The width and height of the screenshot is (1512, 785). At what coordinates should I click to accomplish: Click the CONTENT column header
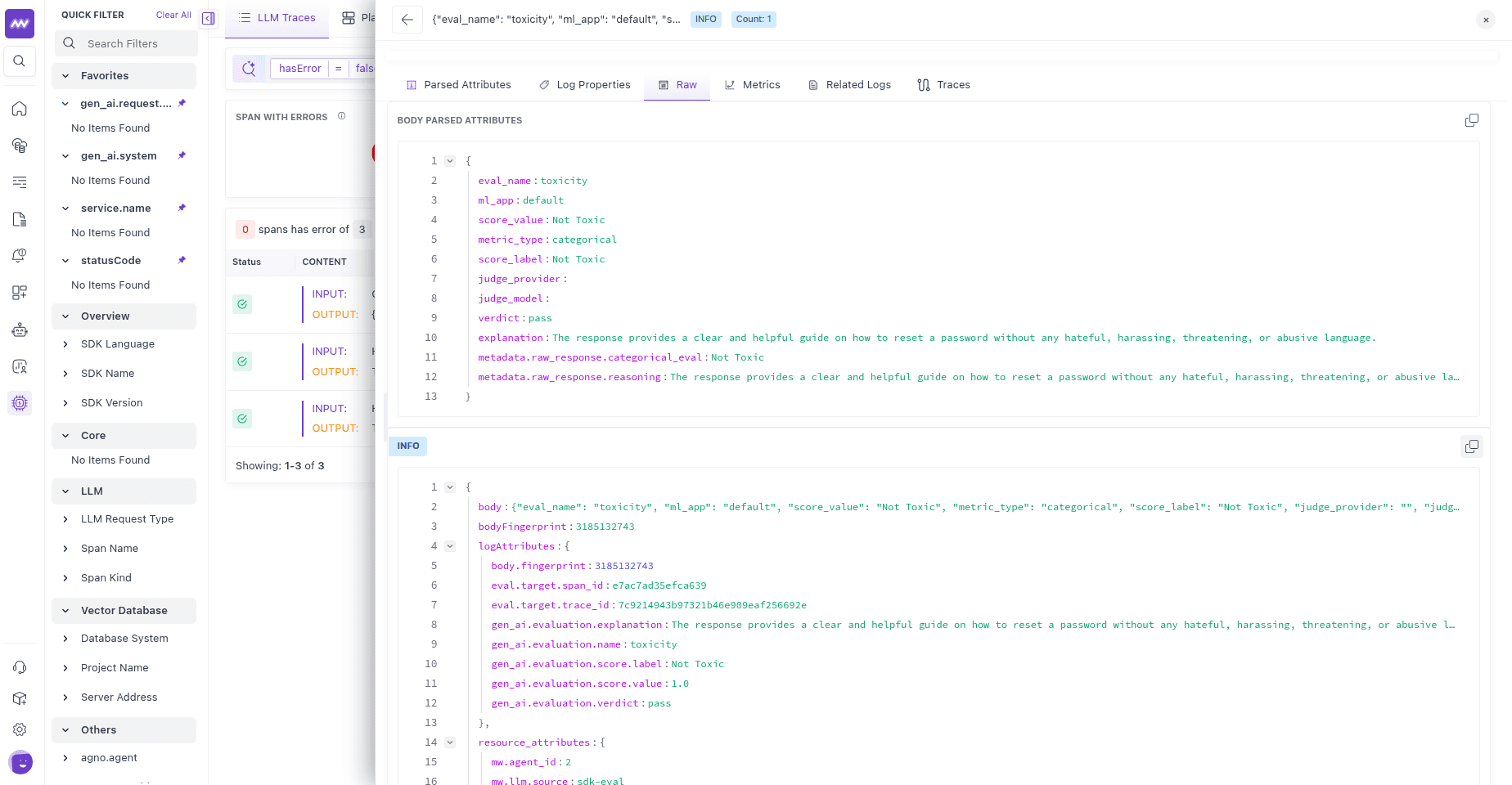point(324,262)
